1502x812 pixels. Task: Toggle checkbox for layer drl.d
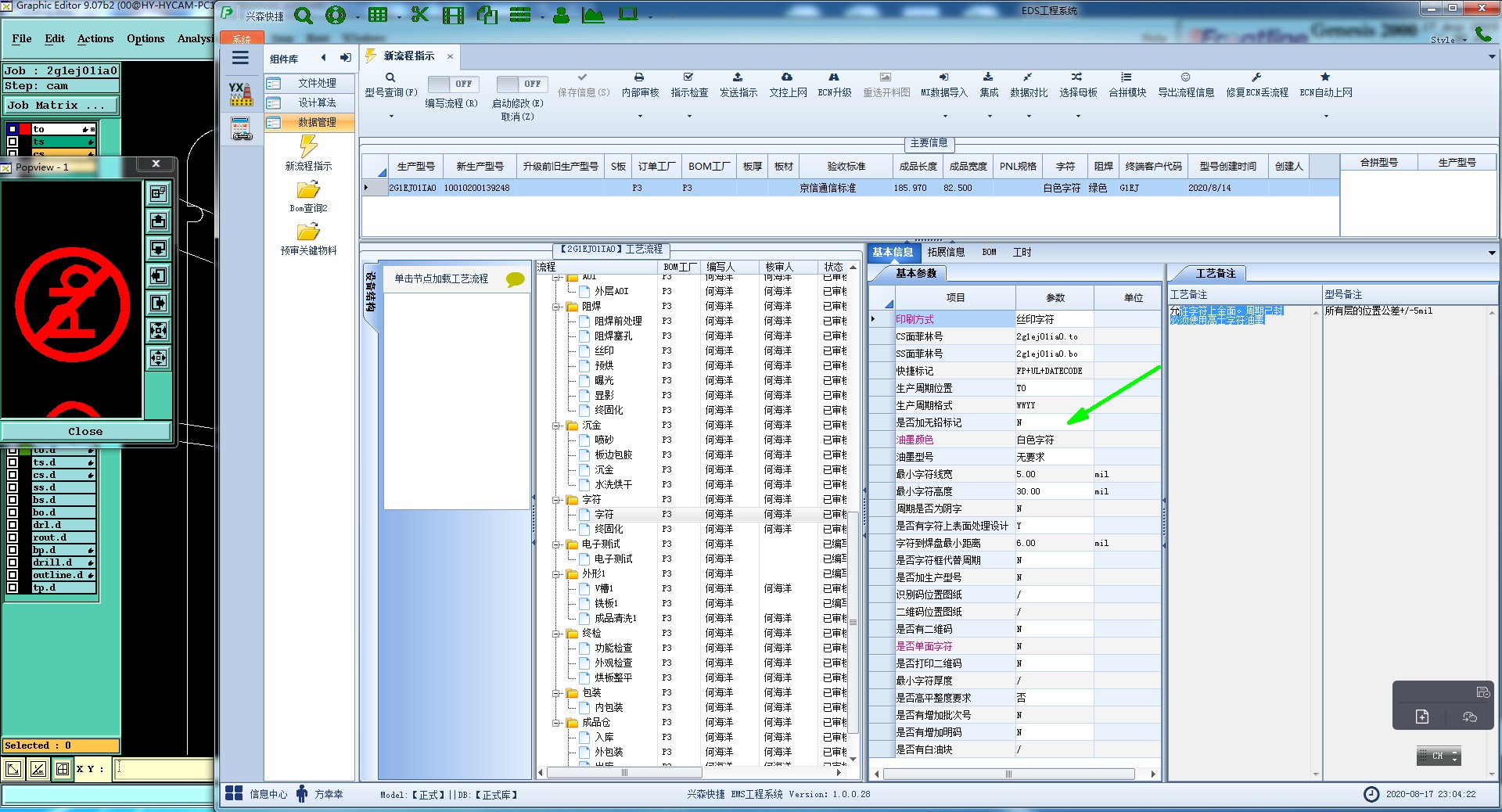tap(13, 525)
